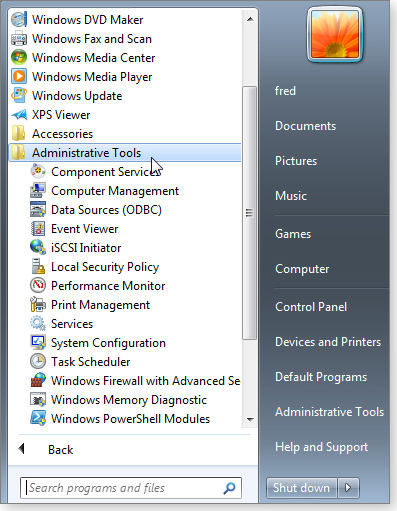
Task: Click the Event Viewer icon
Action: (38, 229)
